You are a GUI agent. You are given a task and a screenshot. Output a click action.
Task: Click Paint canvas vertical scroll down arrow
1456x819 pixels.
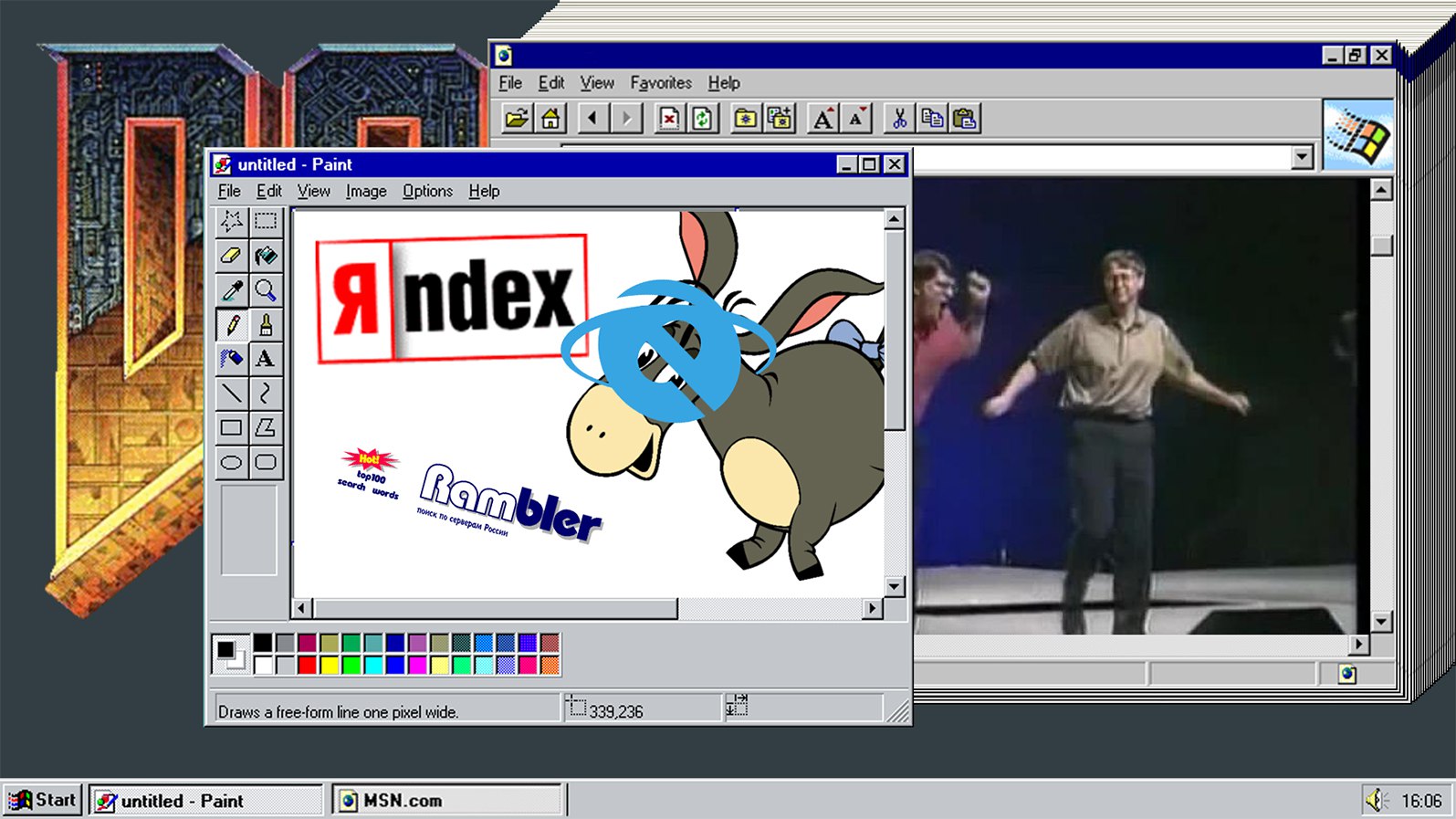895,587
